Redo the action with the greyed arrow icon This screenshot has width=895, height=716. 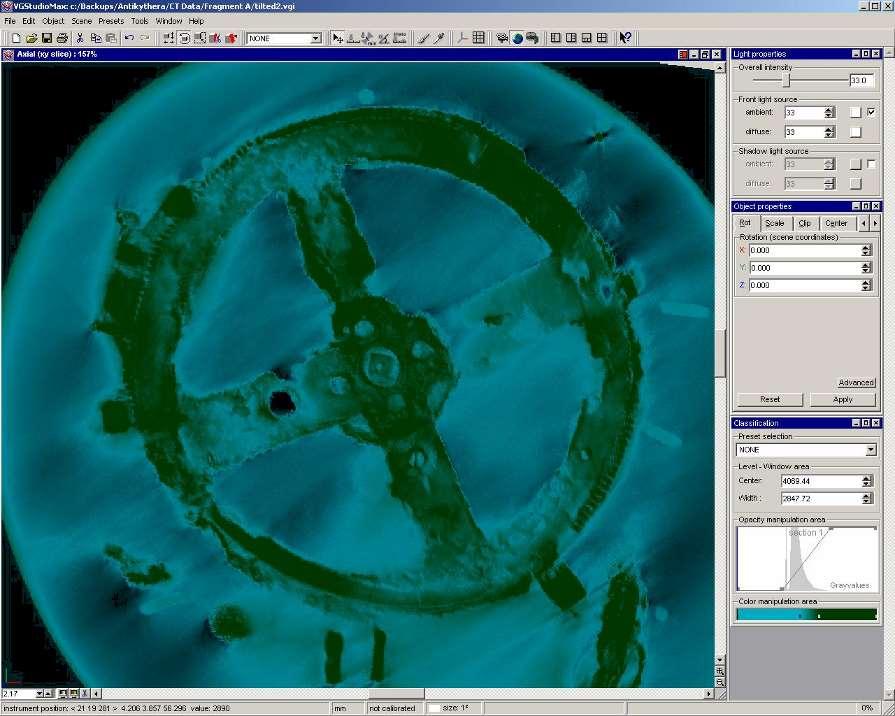(x=145, y=38)
